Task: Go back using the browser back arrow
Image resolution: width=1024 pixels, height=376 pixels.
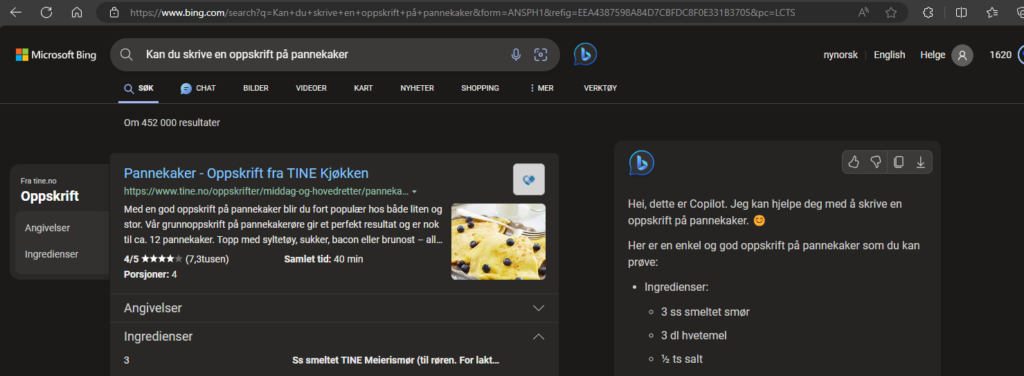Action: point(16,12)
